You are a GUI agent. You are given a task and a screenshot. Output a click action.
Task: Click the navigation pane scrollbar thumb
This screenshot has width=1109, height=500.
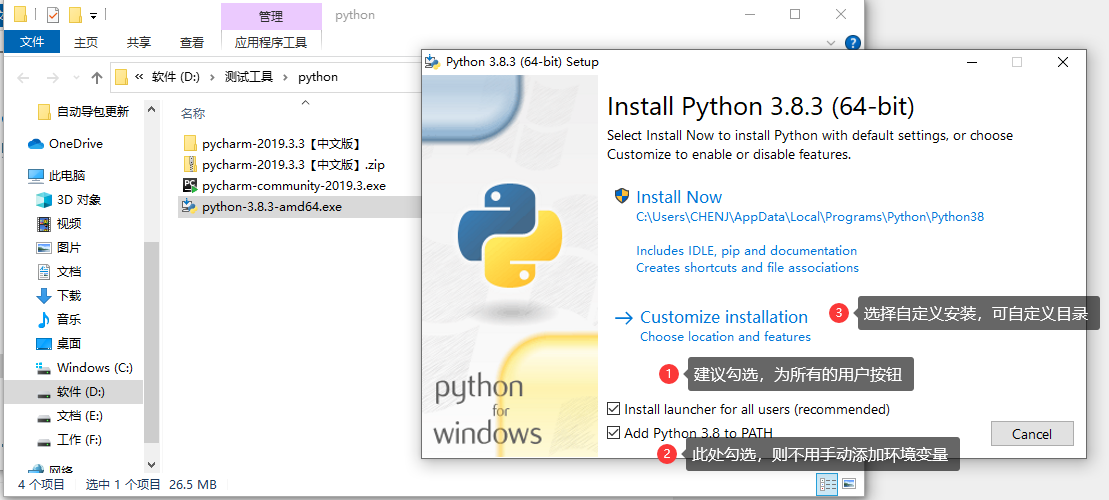tap(151, 342)
